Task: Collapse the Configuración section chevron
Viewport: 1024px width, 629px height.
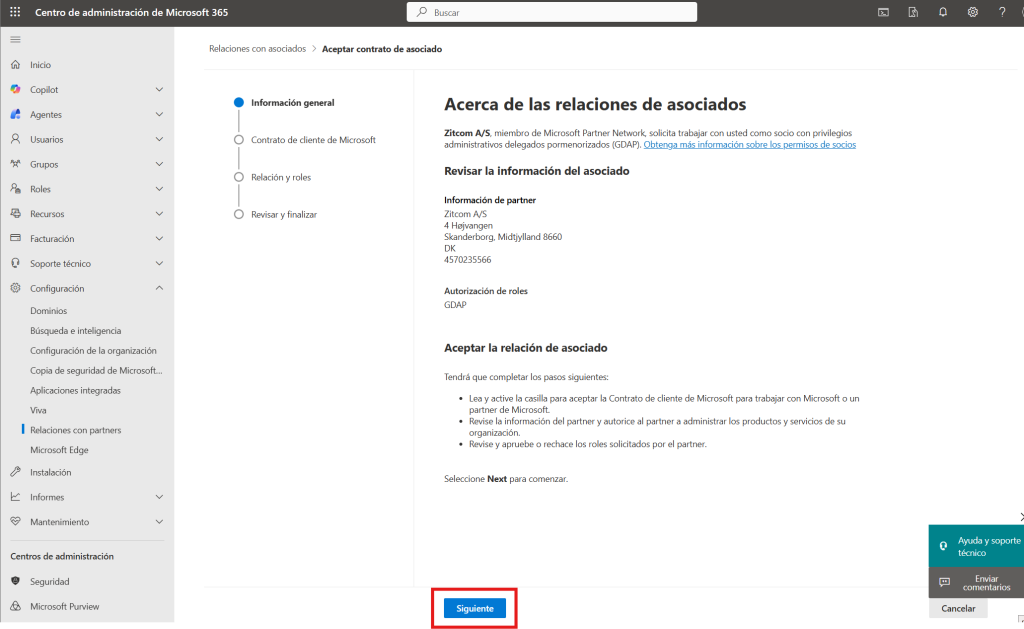Action: [x=159, y=288]
